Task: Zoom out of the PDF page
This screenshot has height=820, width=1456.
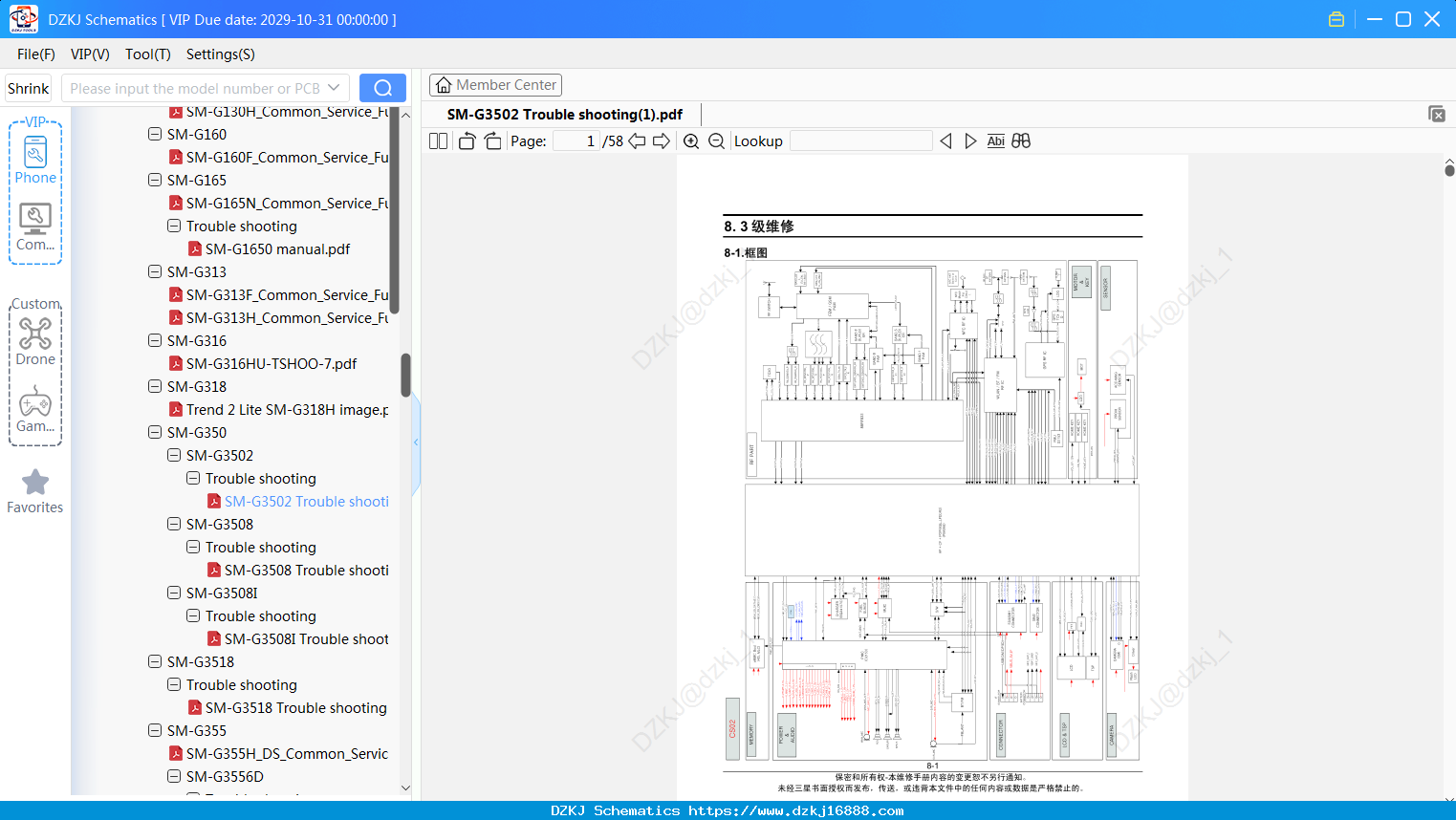Action: pos(716,141)
